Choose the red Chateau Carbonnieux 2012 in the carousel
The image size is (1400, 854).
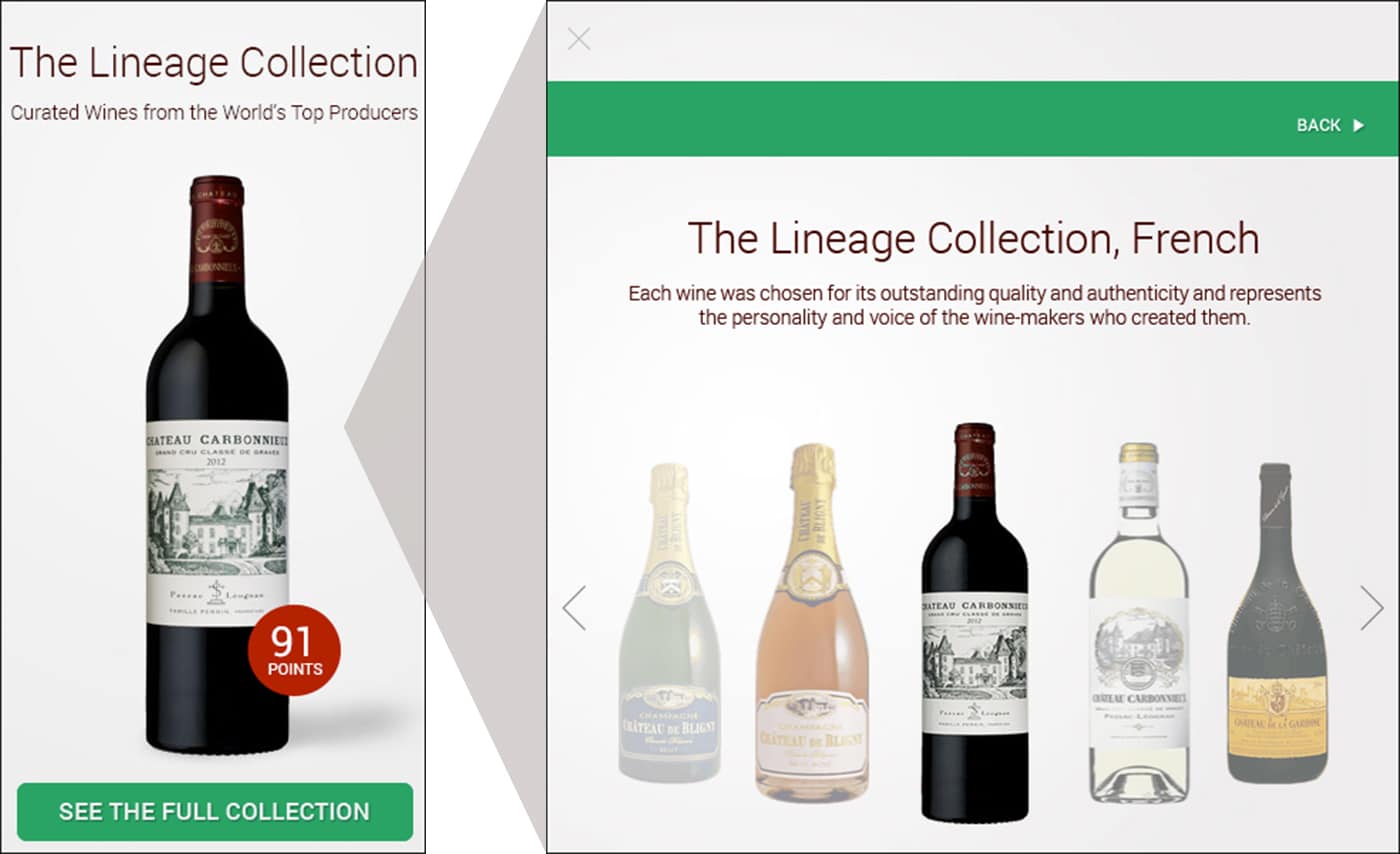coord(974,622)
